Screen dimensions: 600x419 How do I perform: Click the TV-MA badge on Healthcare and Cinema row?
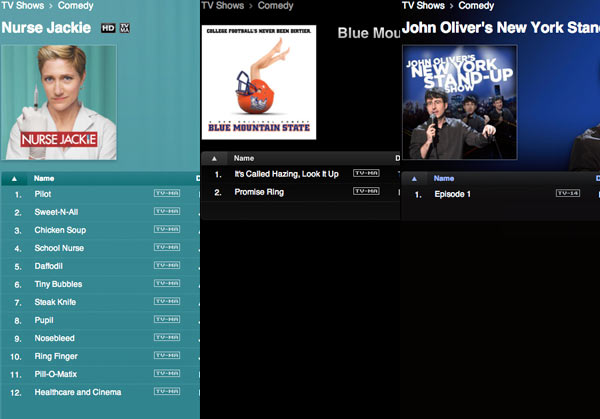pyautogui.click(x=166, y=392)
